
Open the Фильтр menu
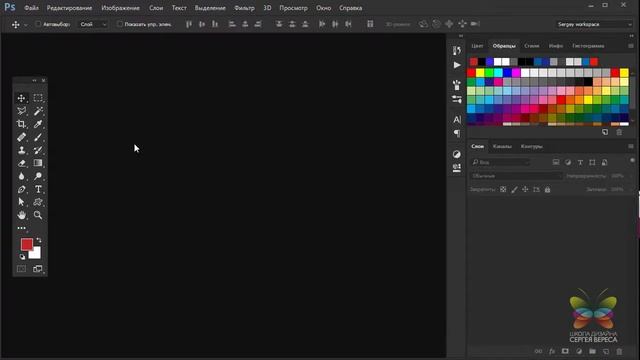point(244,8)
